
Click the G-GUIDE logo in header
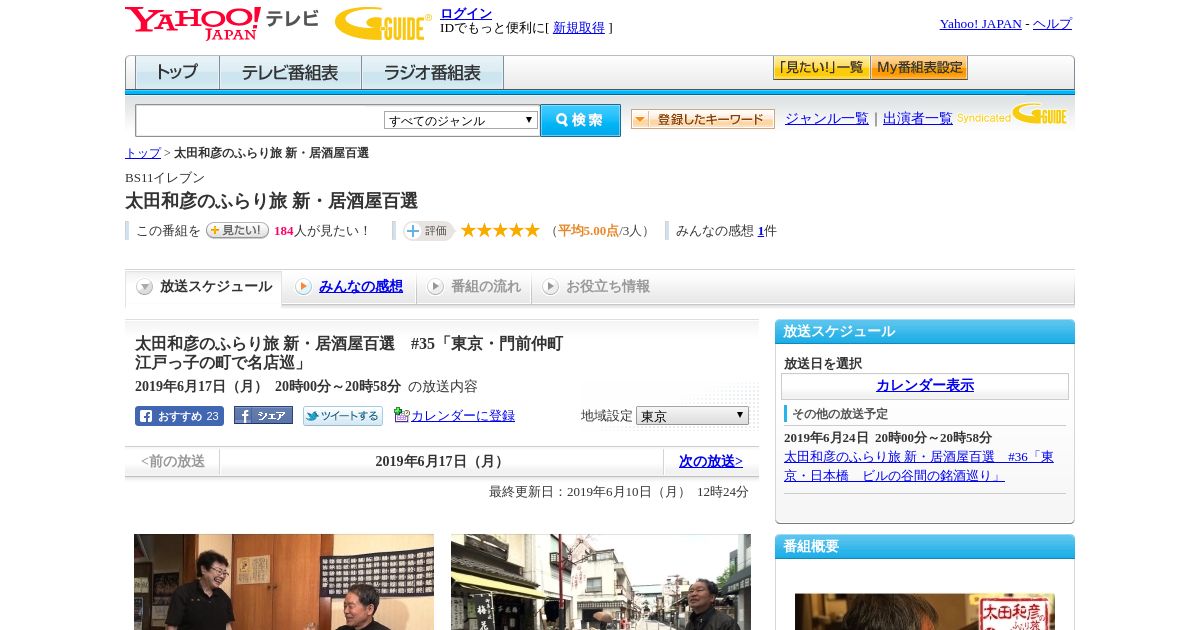[383, 24]
